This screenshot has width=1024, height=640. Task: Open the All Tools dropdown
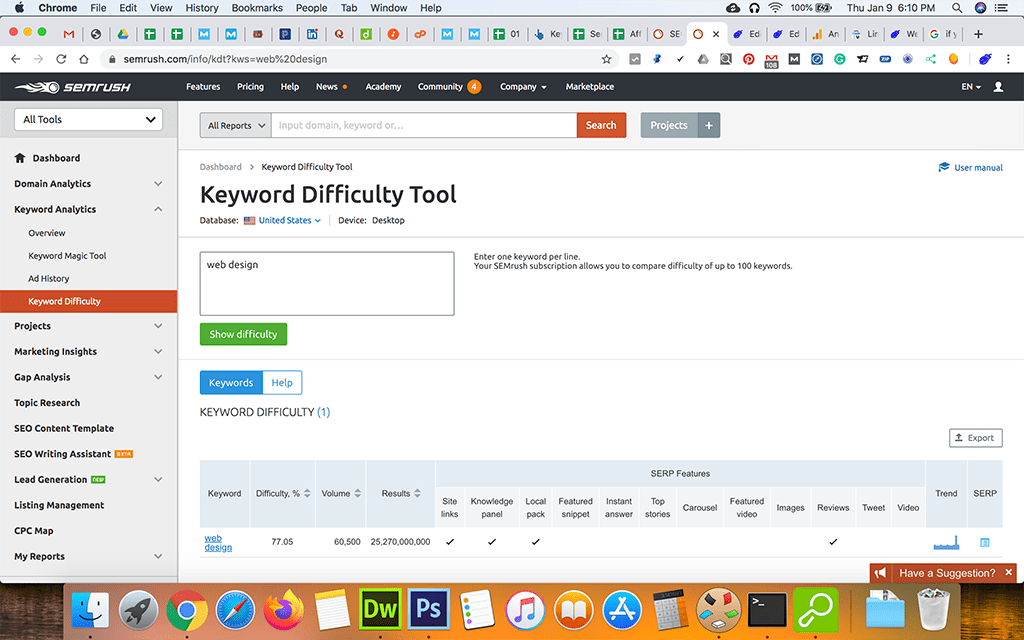point(88,120)
